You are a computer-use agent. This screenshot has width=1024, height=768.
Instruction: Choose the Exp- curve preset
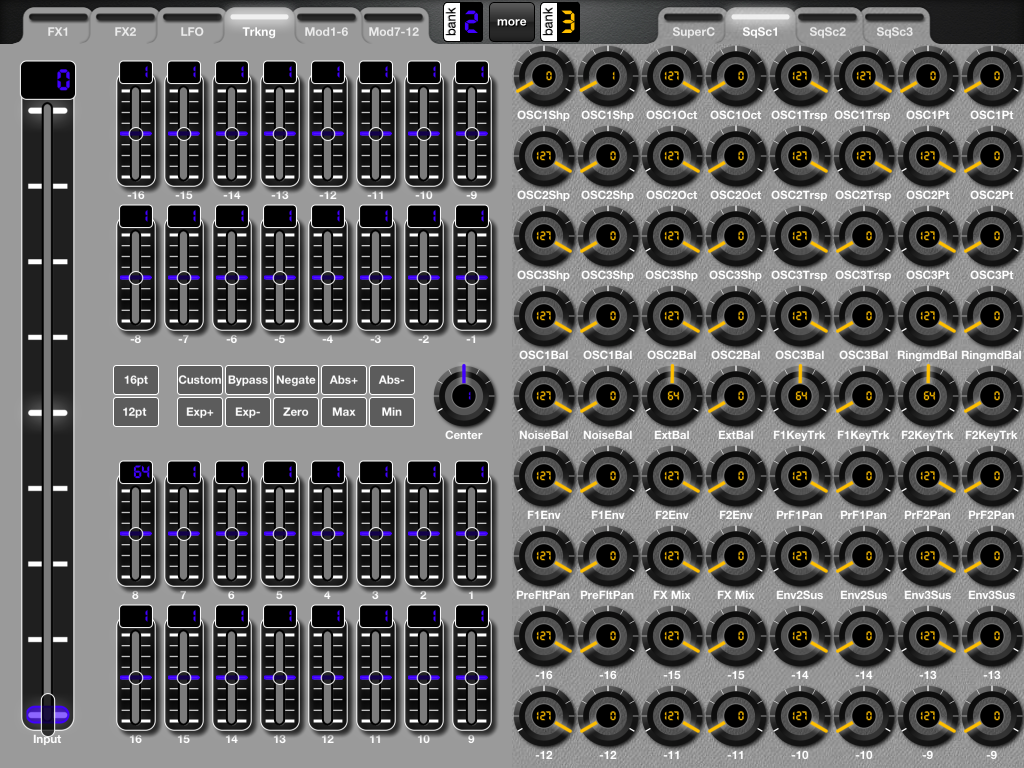pyautogui.click(x=248, y=412)
